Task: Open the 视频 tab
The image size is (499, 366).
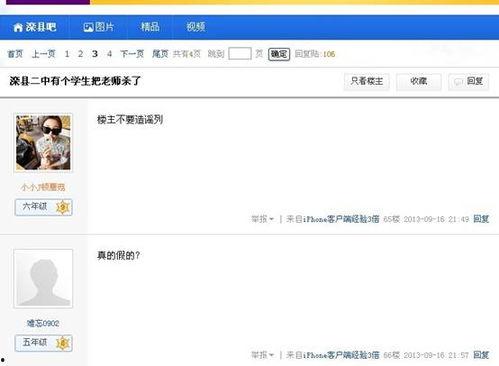Action: [196, 27]
